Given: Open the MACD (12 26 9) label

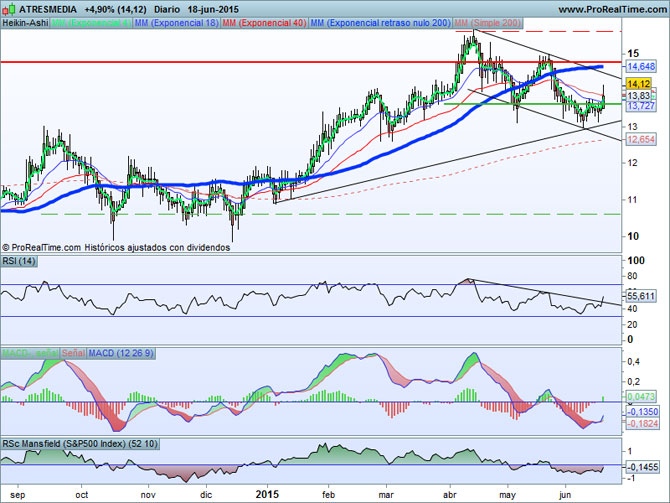Looking at the screenshot, I should [121, 353].
